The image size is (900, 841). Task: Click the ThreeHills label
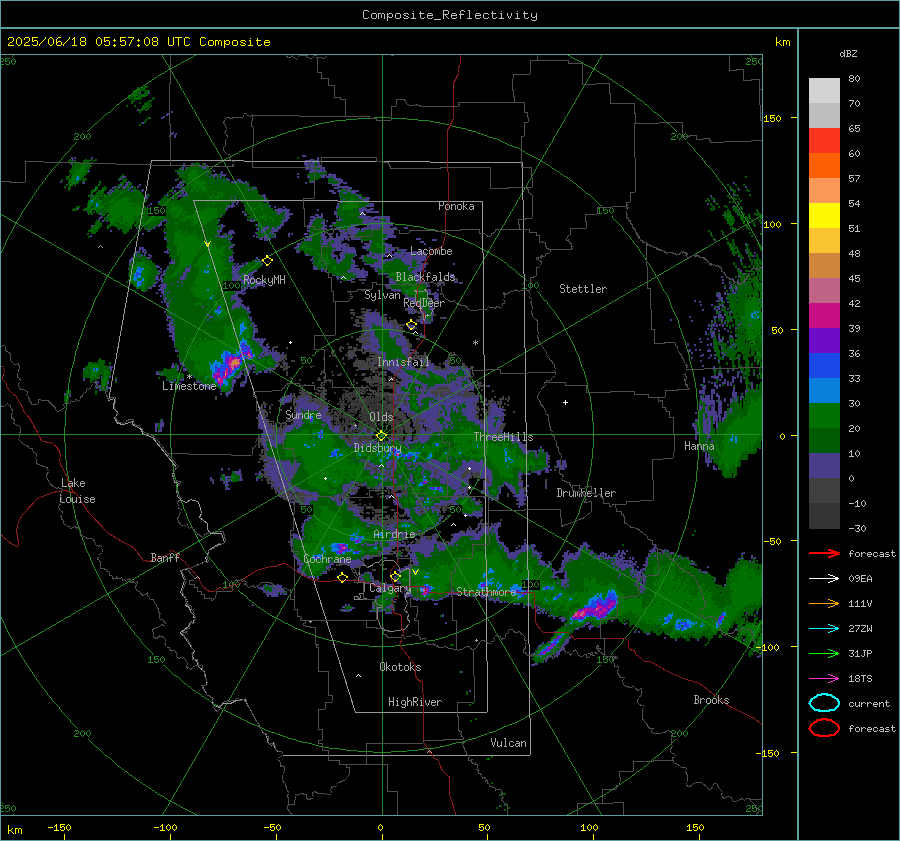click(x=503, y=437)
